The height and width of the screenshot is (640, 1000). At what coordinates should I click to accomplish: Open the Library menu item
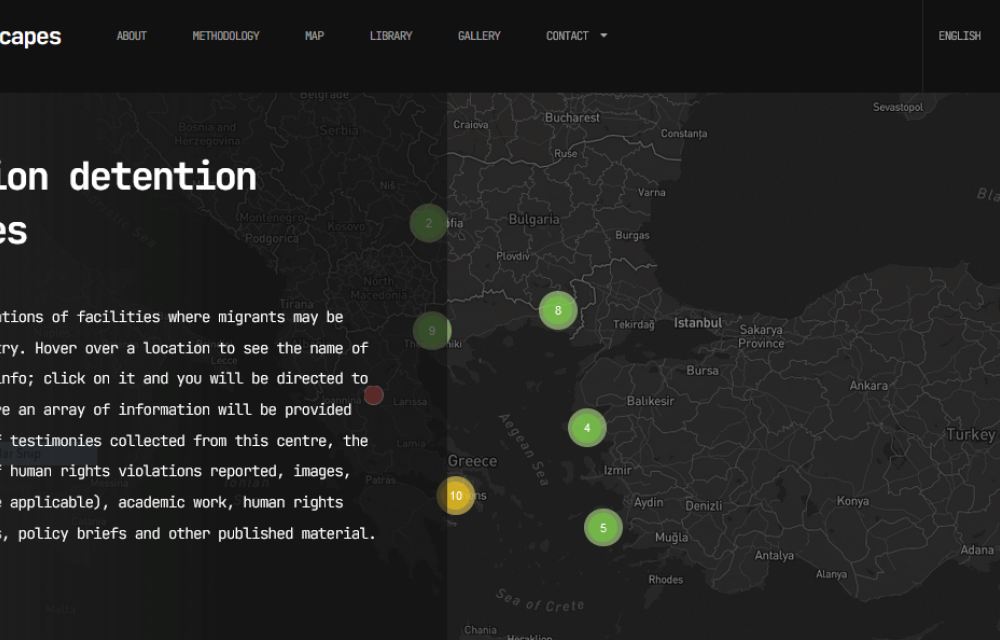[391, 36]
